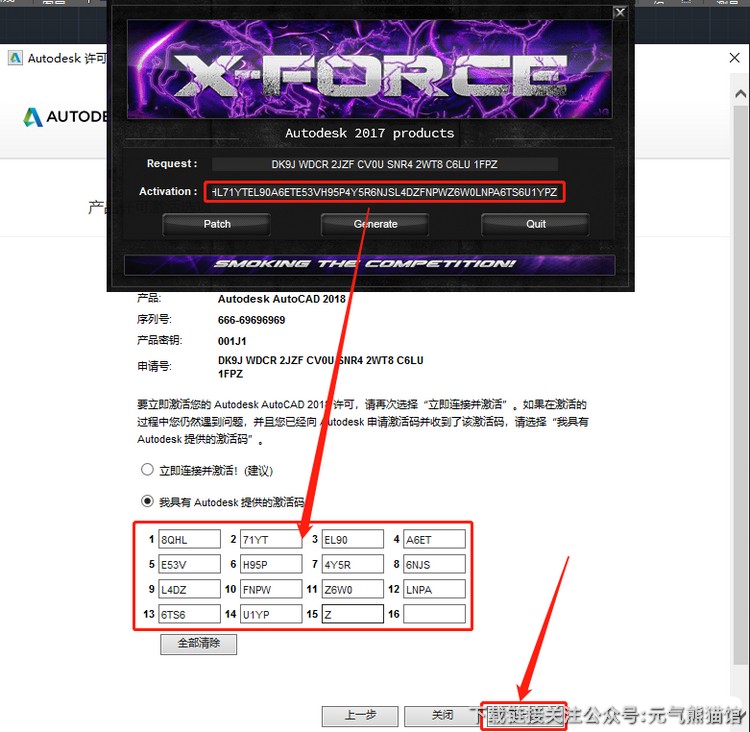Click inside the Request code field
Screen dimensions: 750x732
click(x=385, y=164)
